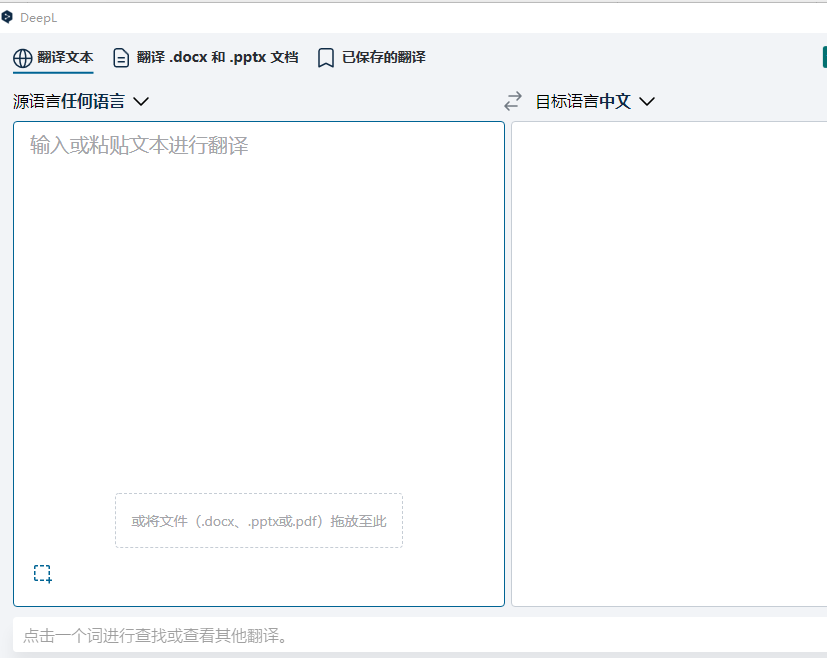Click the DeepL window title text
Viewport: 827px width, 658px height.
coord(38,17)
